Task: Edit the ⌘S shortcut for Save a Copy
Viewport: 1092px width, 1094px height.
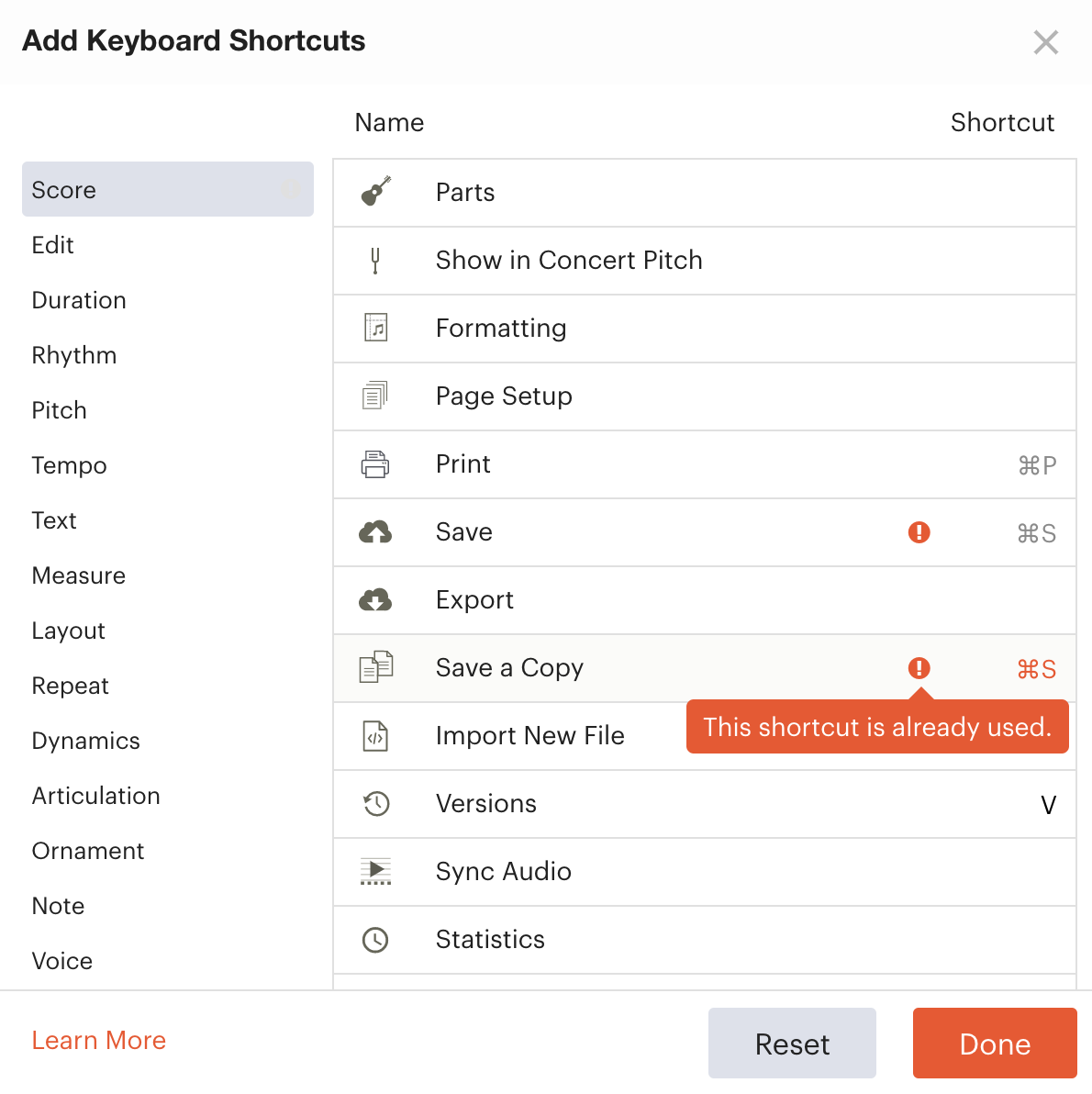Action: click(x=1036, y=669)
